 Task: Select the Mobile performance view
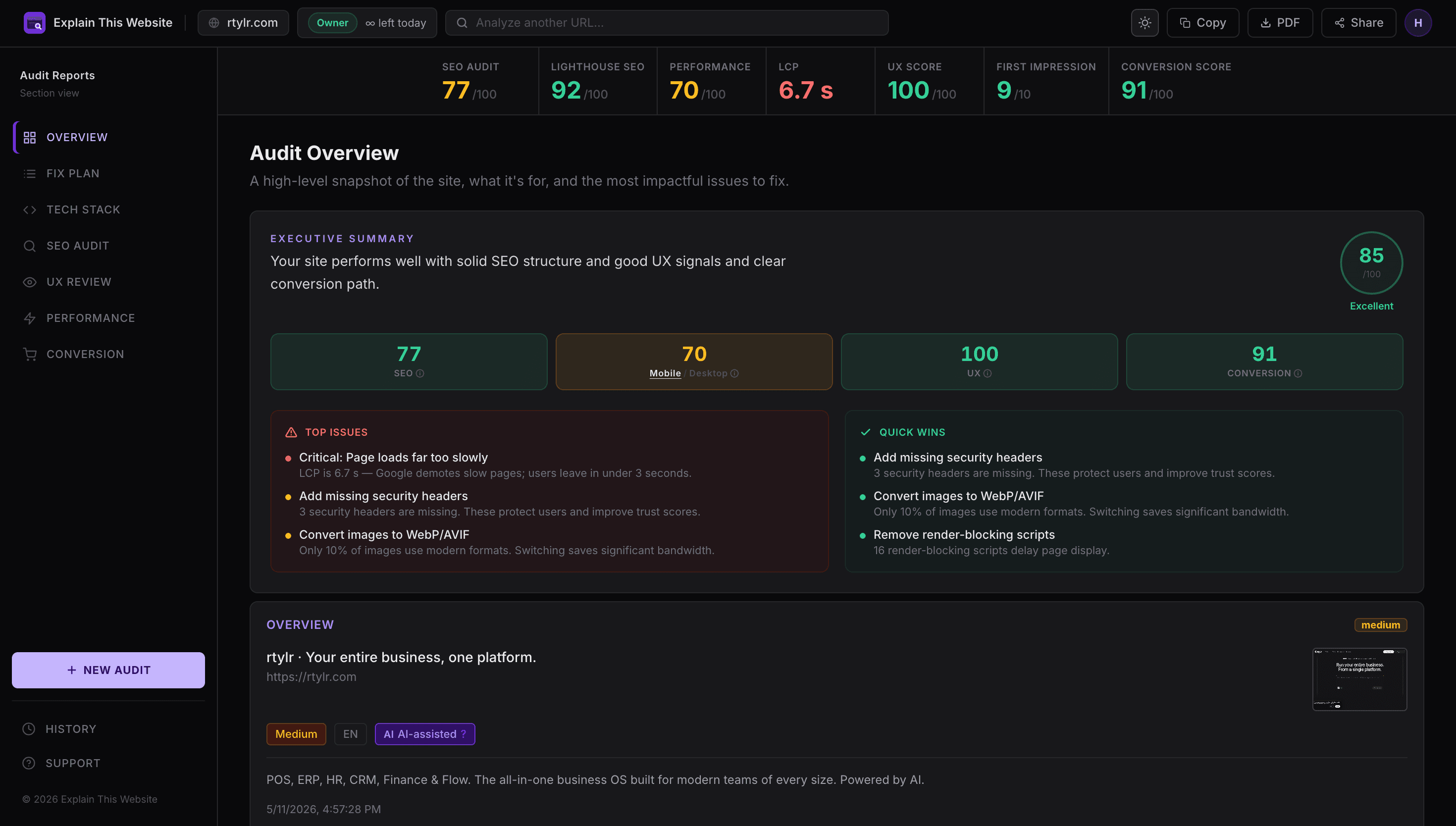pyautogui.click(x=665, y=373)
